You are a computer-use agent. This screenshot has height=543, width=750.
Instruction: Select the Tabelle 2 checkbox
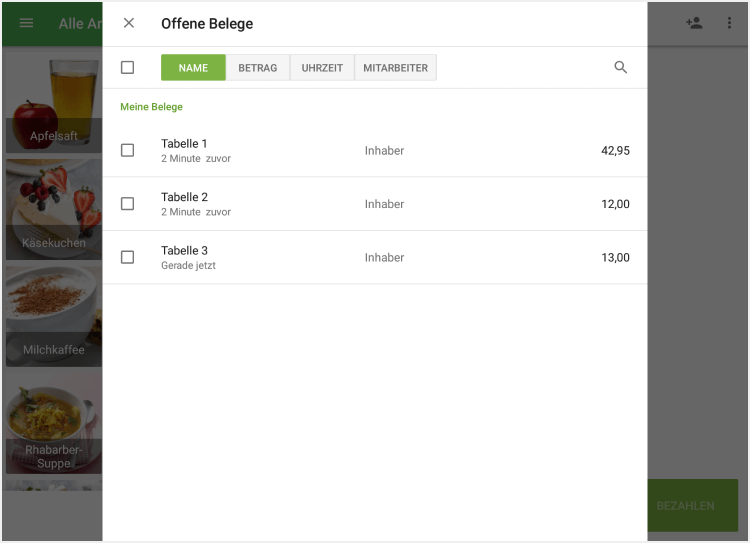tap(127, 204)
